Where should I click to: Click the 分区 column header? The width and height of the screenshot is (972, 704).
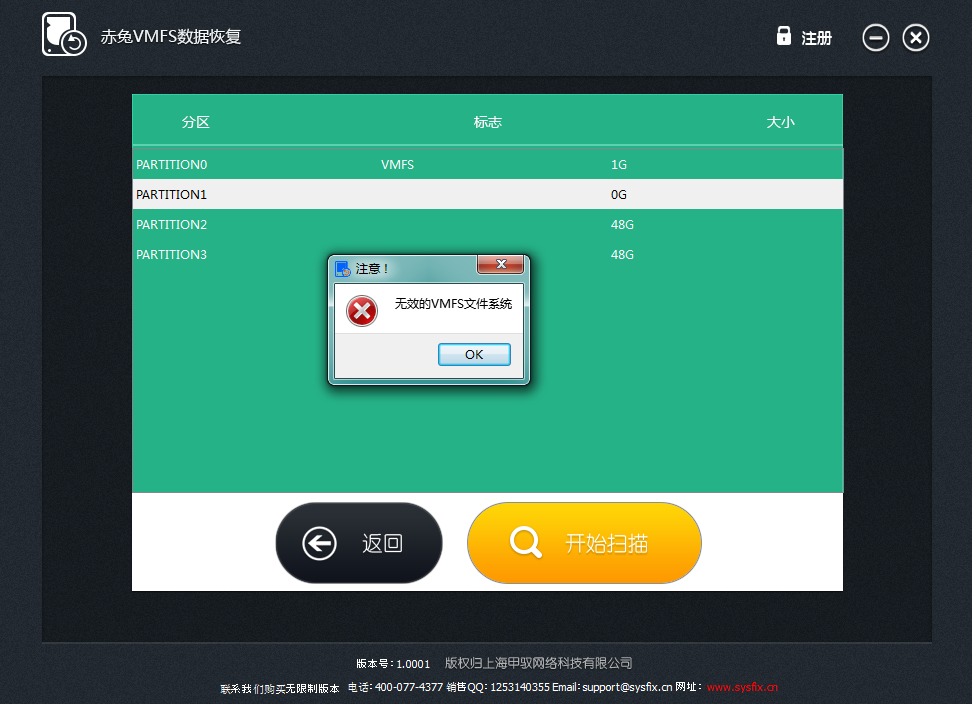(196, 122)
